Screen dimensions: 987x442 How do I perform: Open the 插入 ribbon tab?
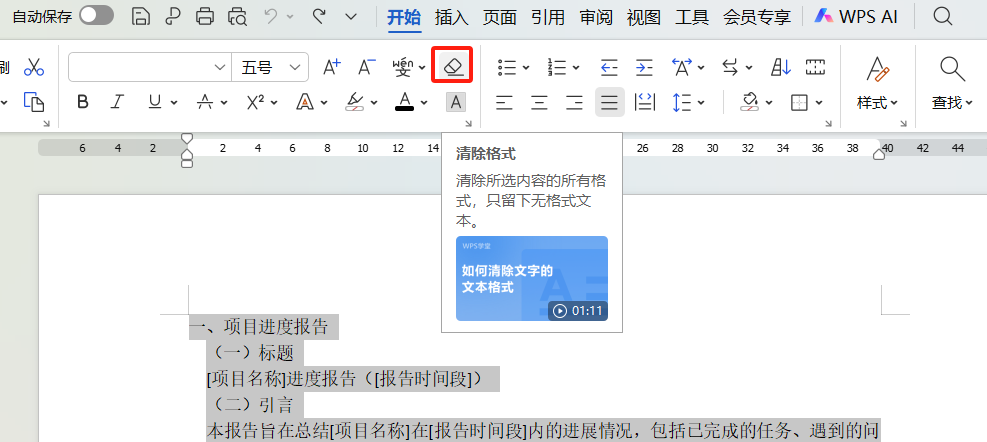(x=451, y=17)
